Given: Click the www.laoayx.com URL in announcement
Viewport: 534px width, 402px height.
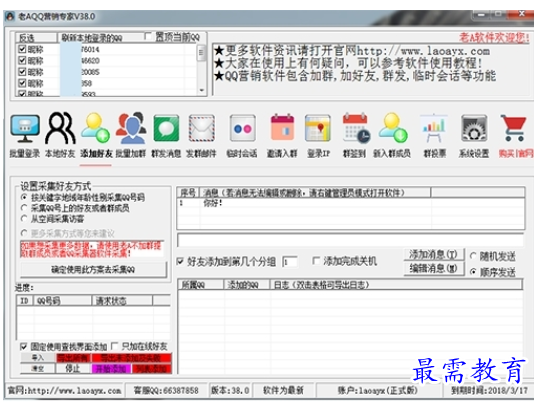Looking at the screenshot, I should (423, 51).
